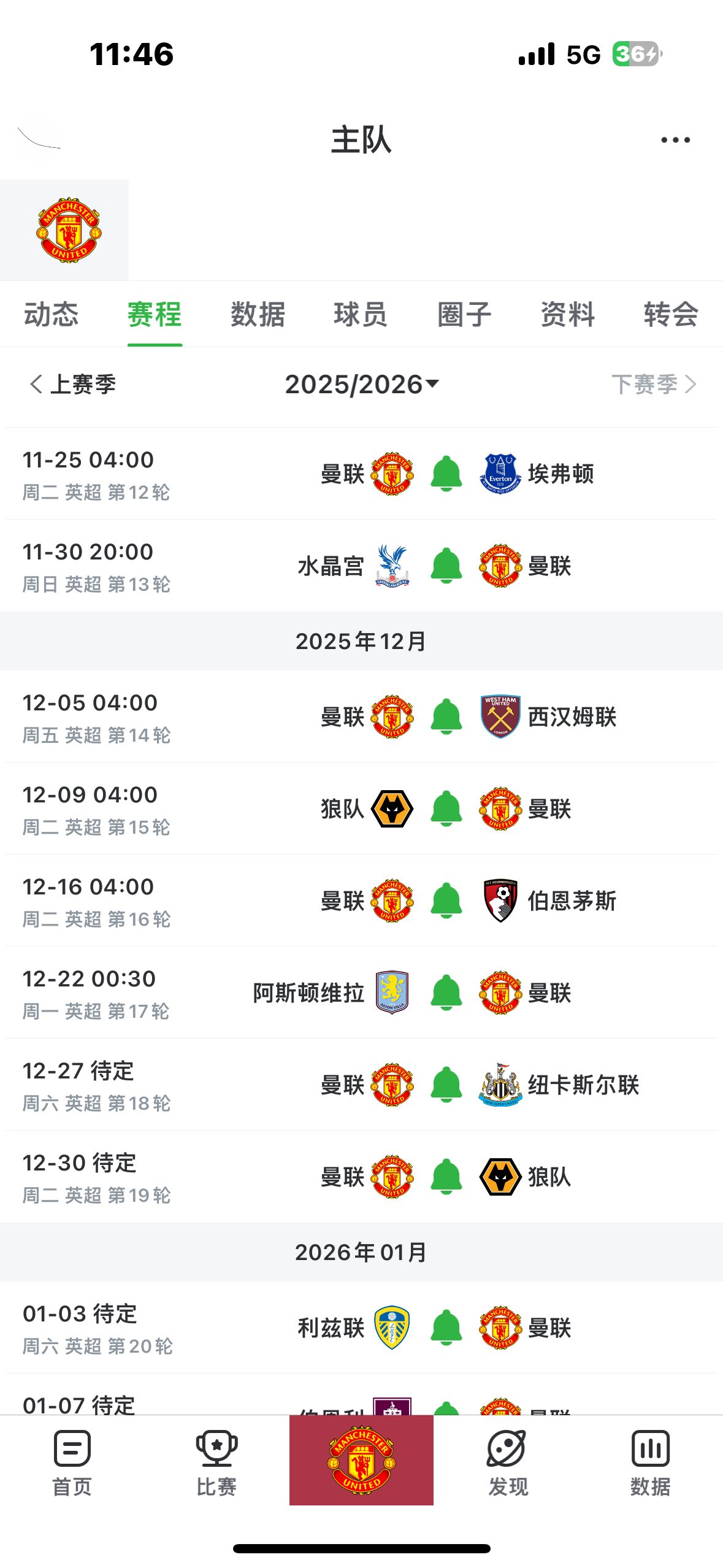Tap the West Ham United badge
723x1568 pixels.
500,717
